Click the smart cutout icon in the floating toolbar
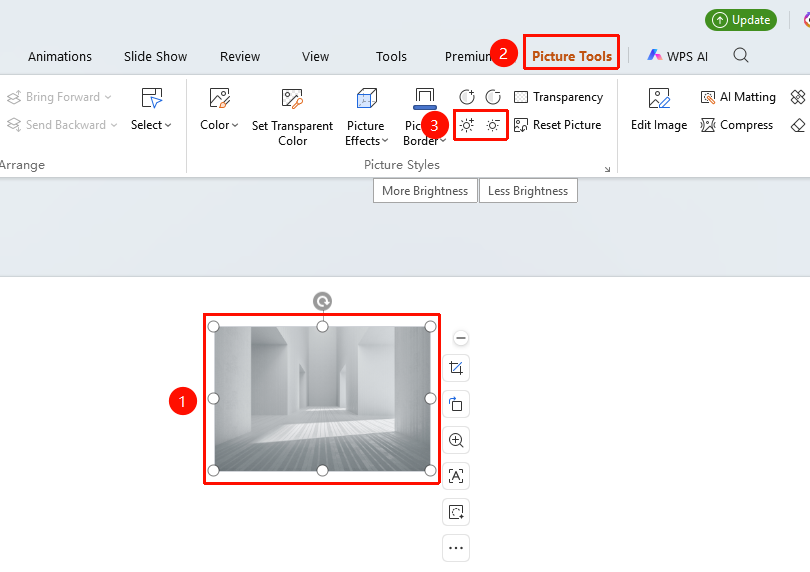Viewport: 810px width, 572px height. click(456, 512)
